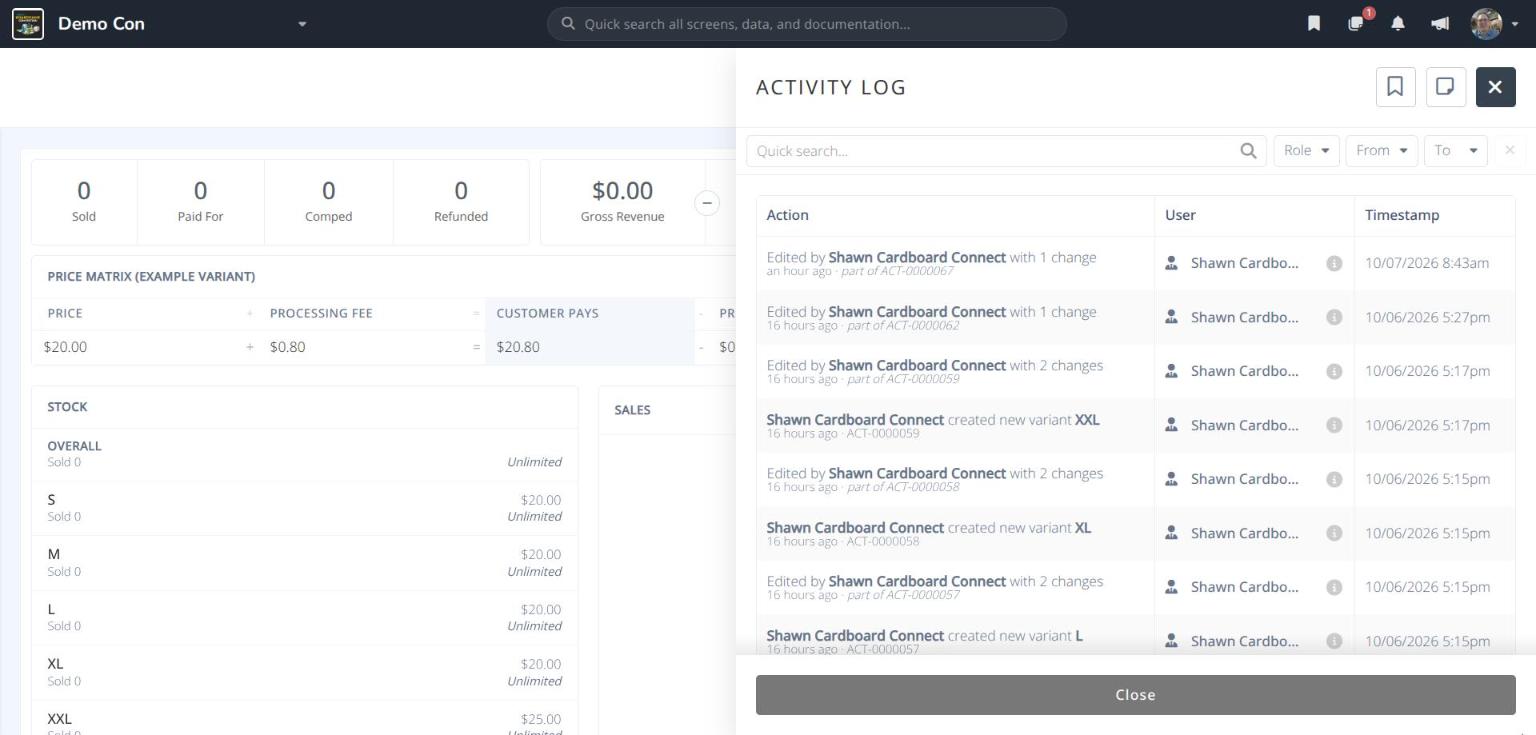Click the $20.00 price value

point(66,347)
